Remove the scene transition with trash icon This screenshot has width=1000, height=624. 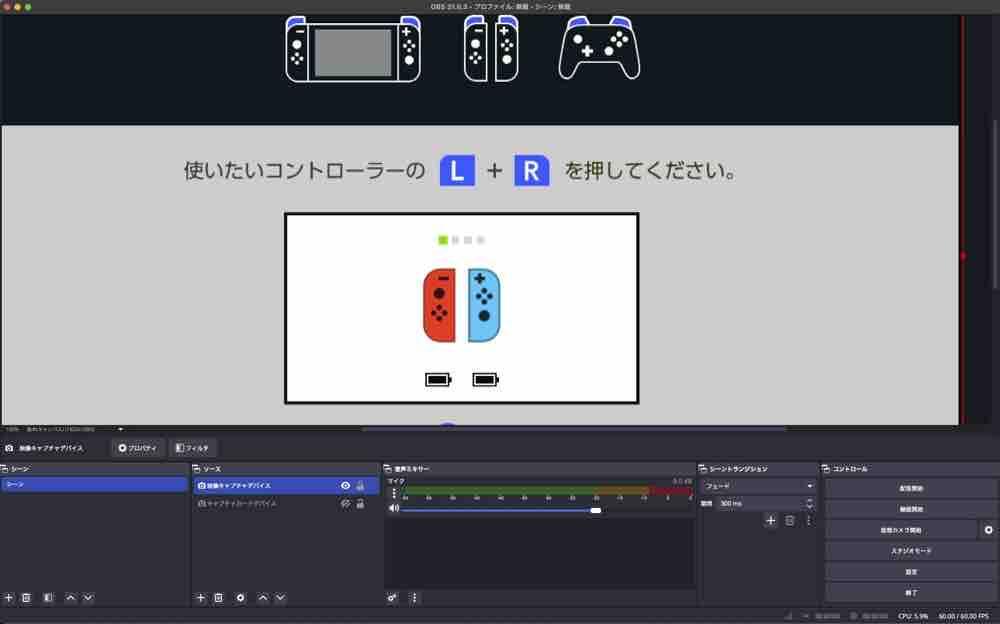coord(790,521)
